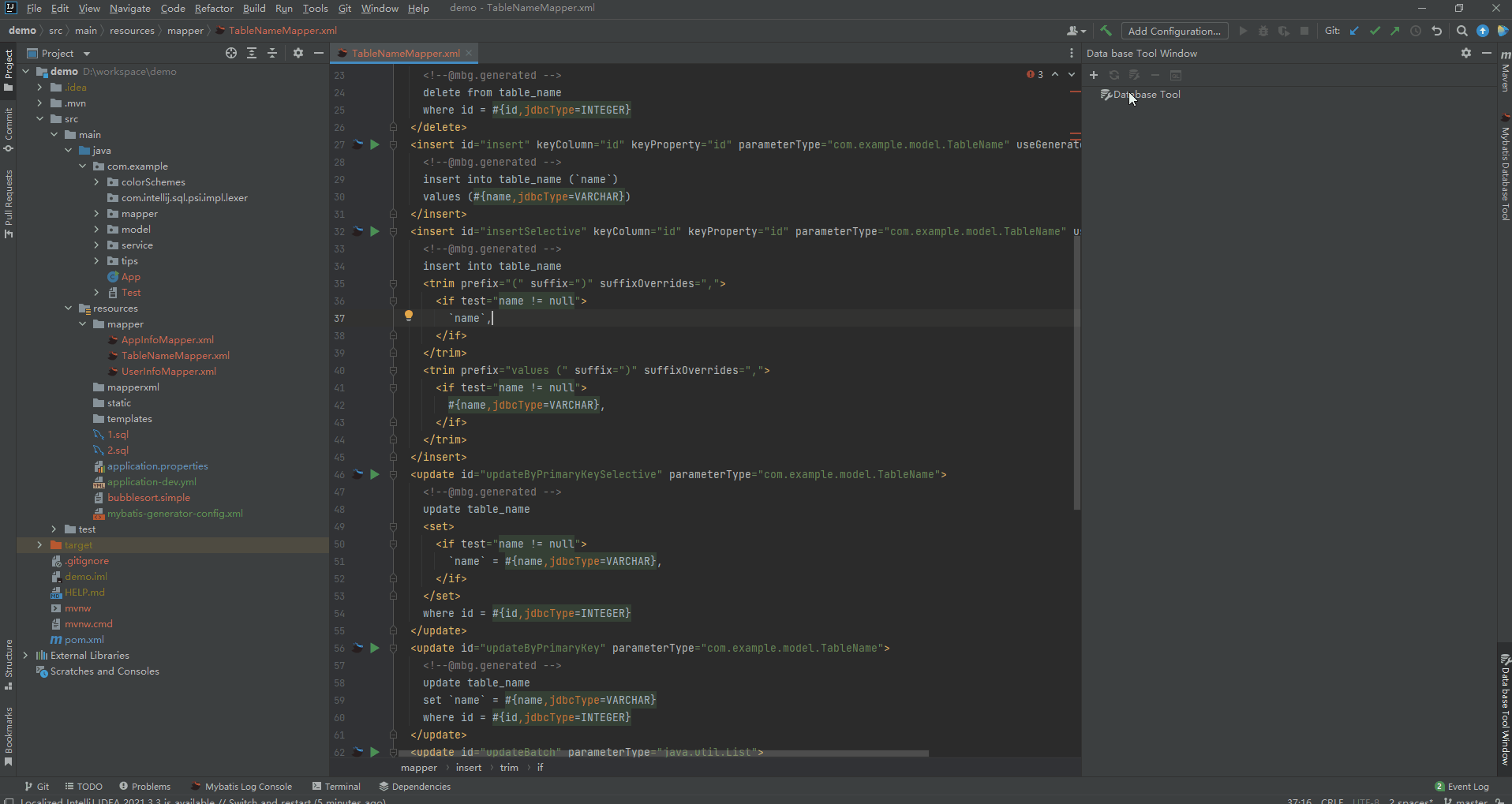Switch to the Terminal tab
1512x804 pixels.
point(342,786)
